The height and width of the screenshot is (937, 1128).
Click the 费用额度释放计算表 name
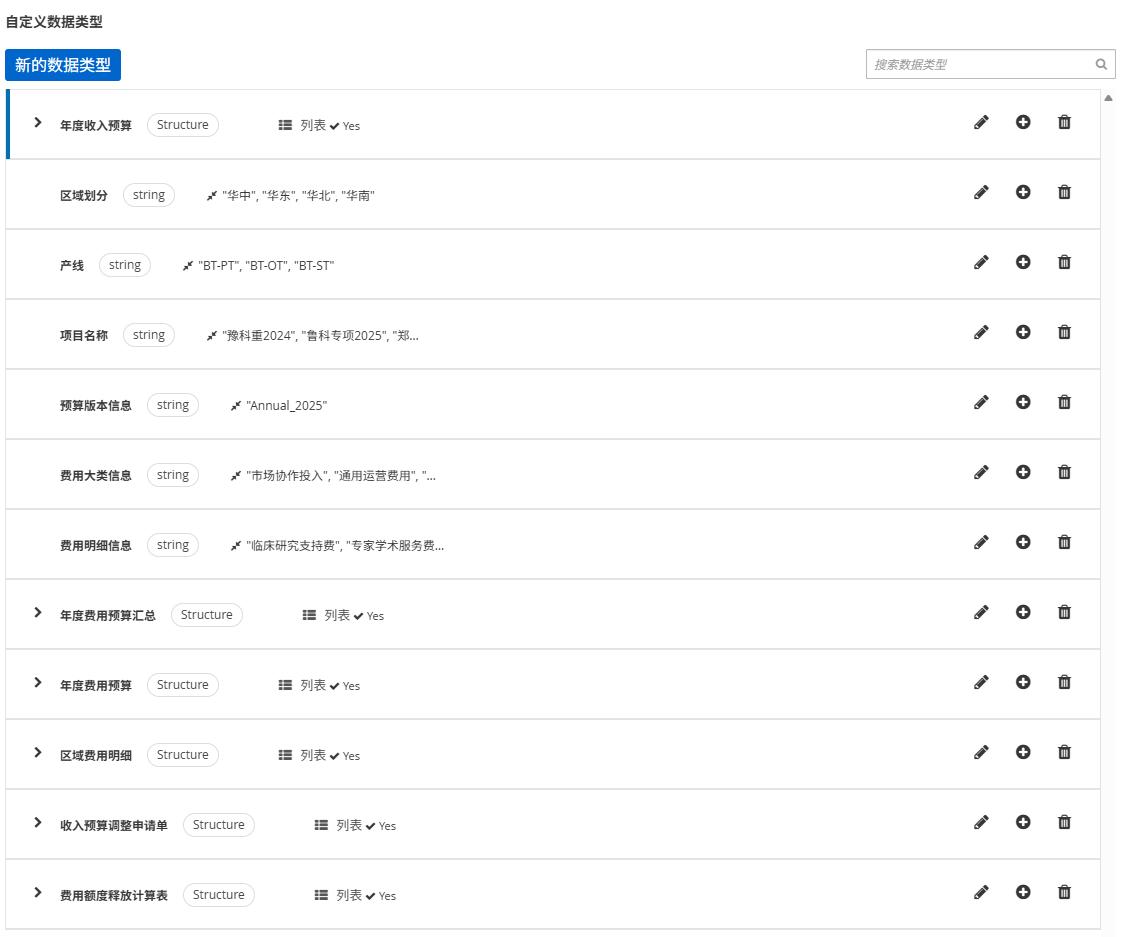coord(114,896)
